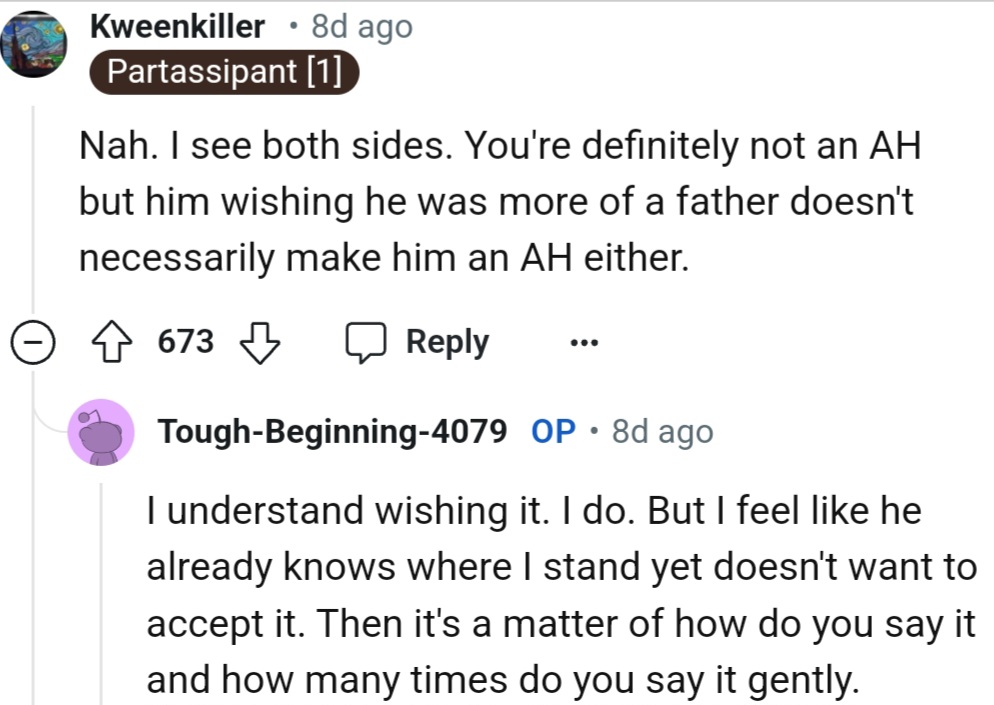Open the three-dot more options menu
The height and width of the screenshot is (705, 994).
coord(582,343)
